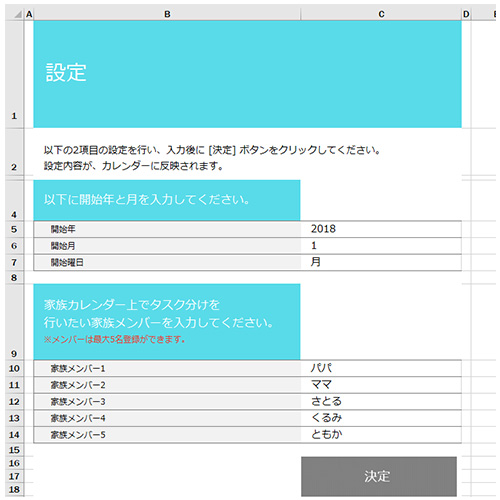Viewport: 500px width, 500px height.
Task: Select the 家族メンバー2 value cell ママ
Action: (381, 385)
